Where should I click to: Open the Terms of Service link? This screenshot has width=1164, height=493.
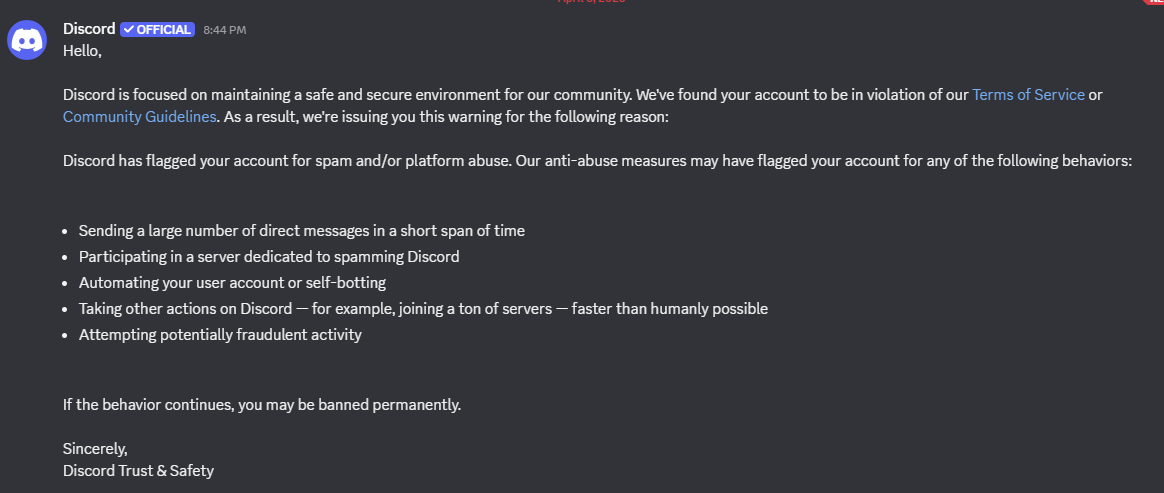click(1027, 95)
